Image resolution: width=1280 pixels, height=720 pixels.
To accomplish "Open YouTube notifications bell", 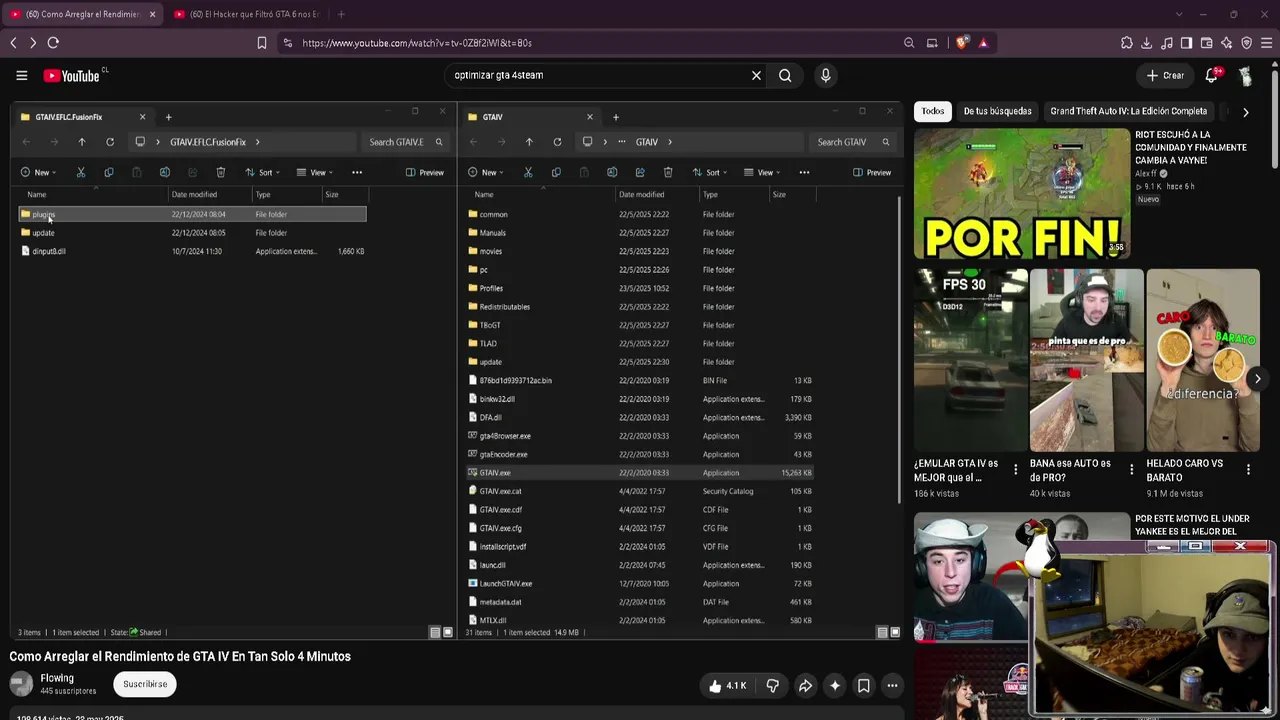I will 1212,75.
